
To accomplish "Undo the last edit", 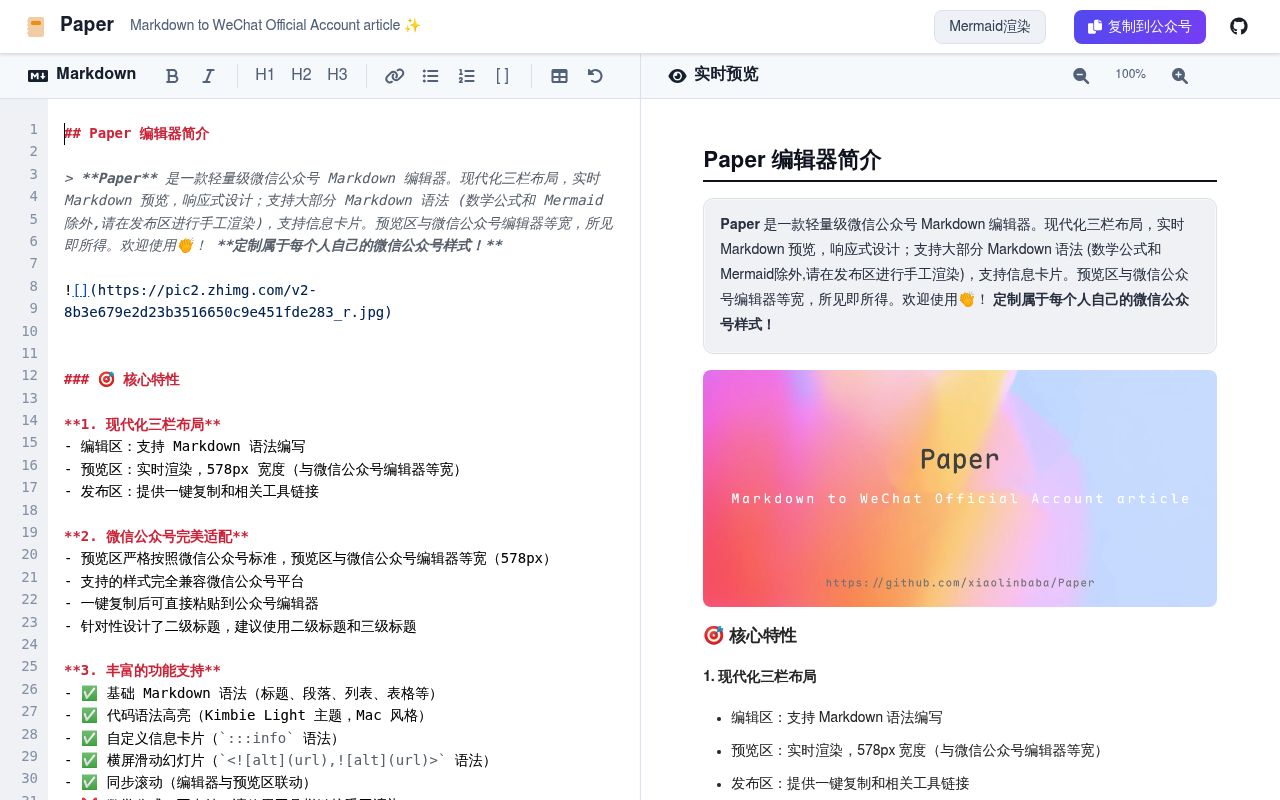I will pyautogui.click(x=595, y=75).
